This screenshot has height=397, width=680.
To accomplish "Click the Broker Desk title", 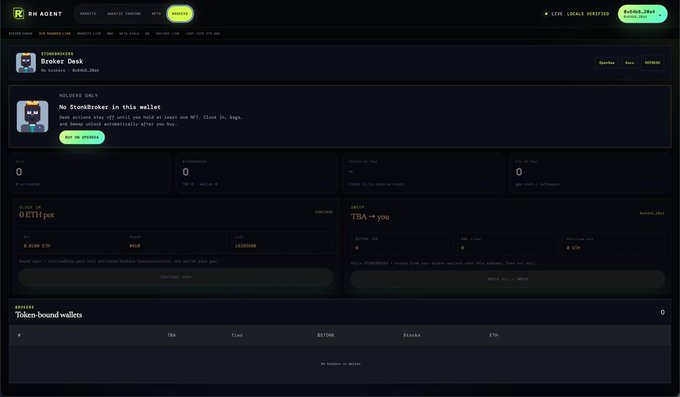I will [x=62, y=61].
